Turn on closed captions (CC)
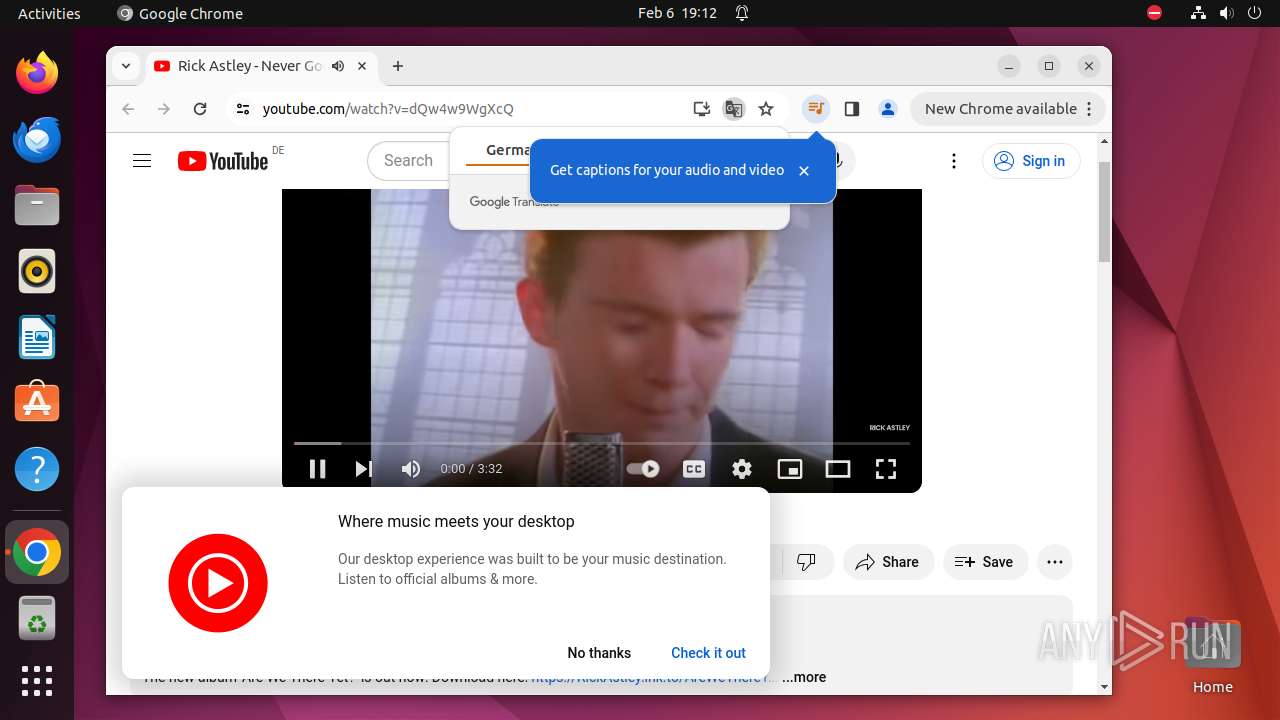This screenshot has height=720, width=1280. click(694, 469)
